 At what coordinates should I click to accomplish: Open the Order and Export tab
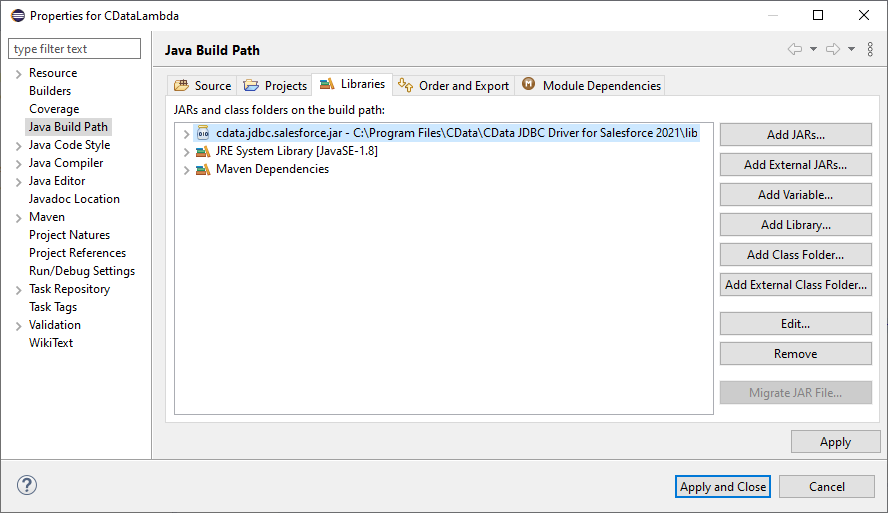(x=453, y=86)
